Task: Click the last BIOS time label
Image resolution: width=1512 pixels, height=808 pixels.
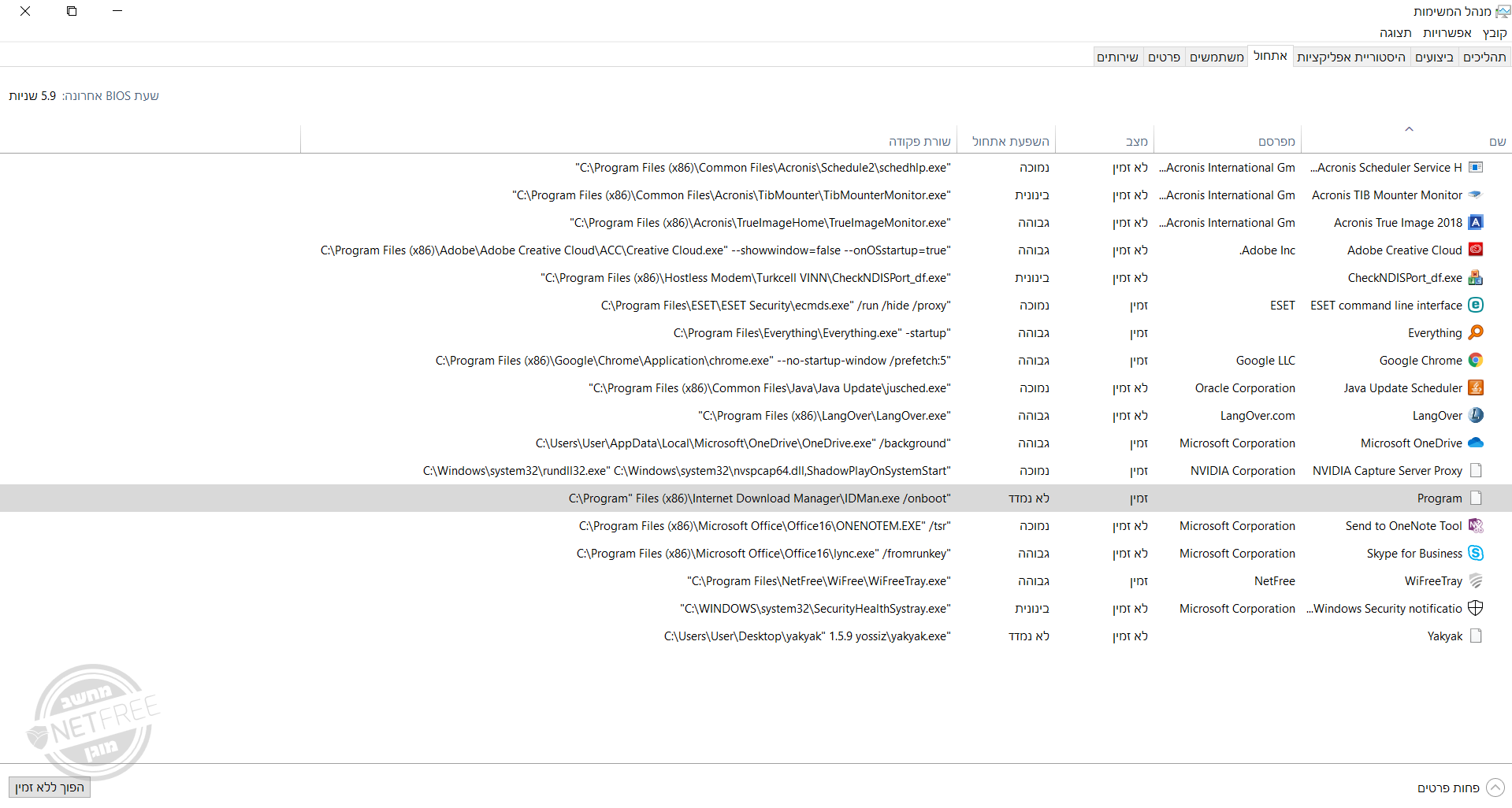Action: click(x=110, y=96)
